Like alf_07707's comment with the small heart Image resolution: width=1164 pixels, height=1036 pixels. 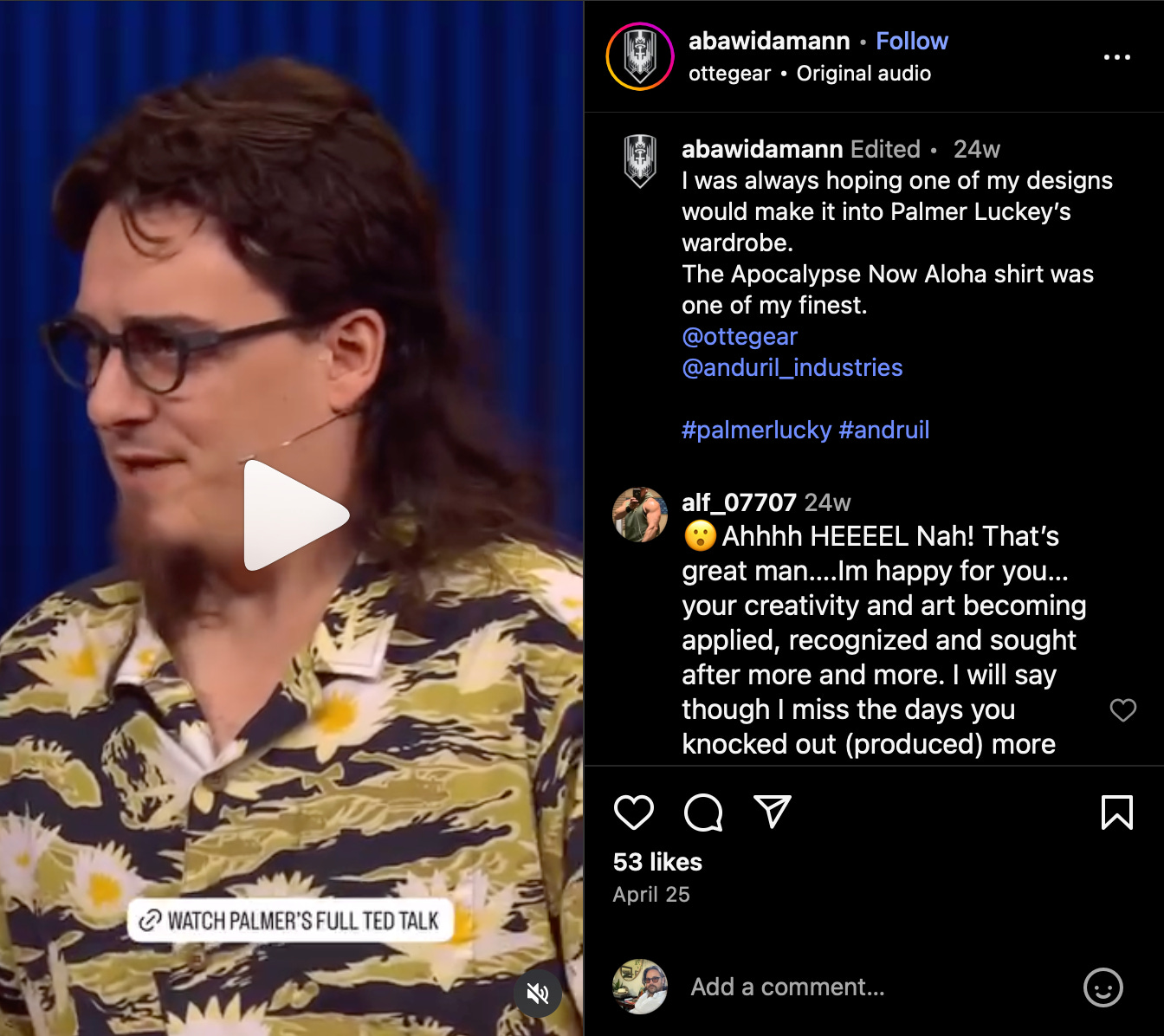(x=1123, y=710)
